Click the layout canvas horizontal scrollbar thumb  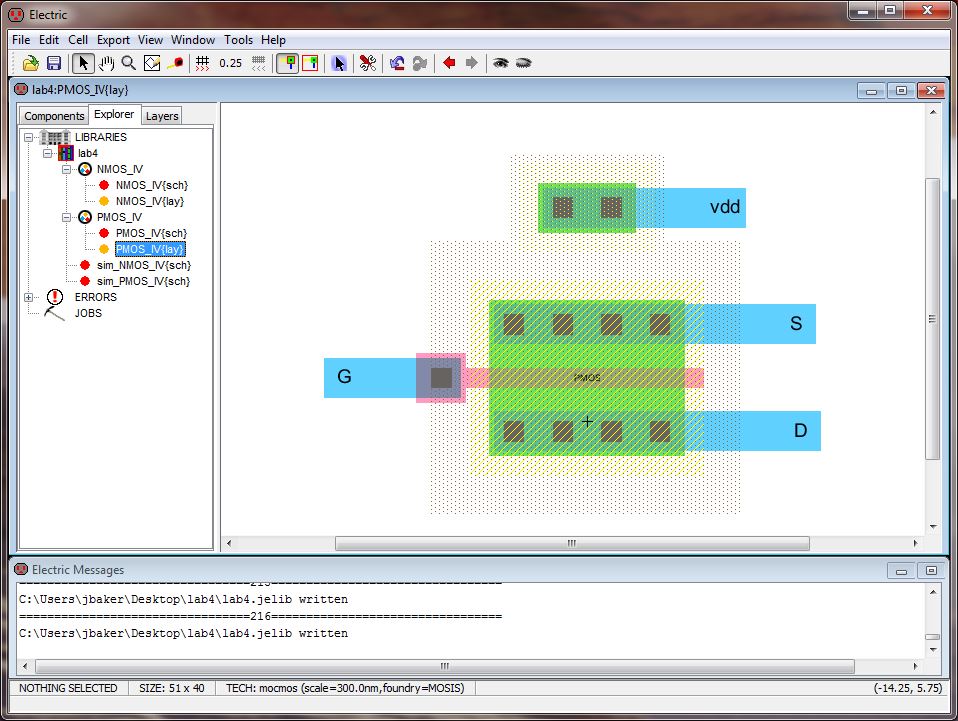click(x=572, y=544)
